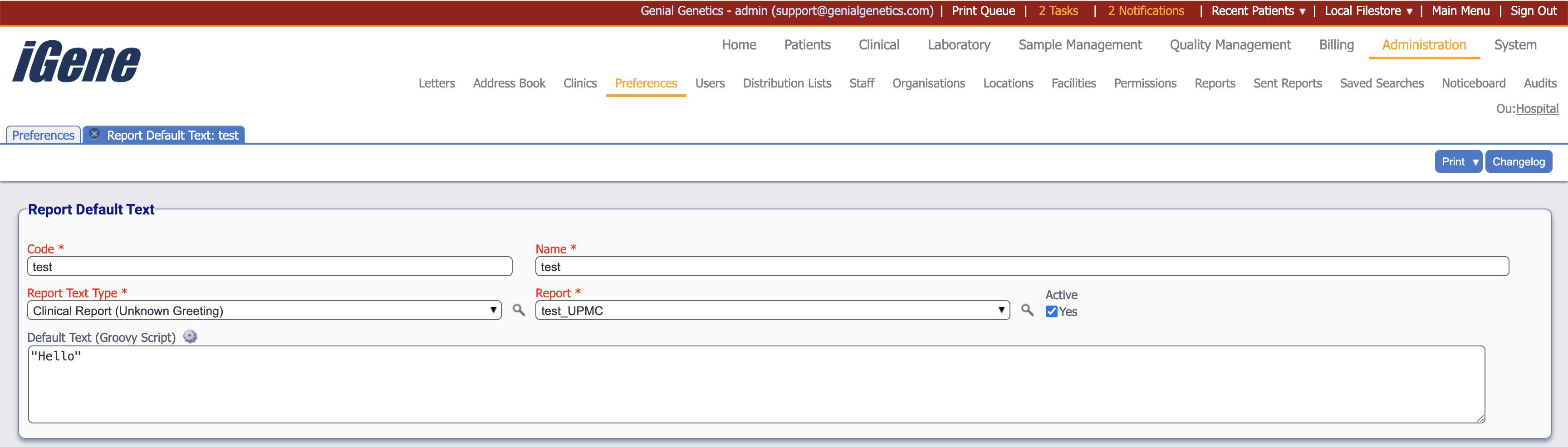Open the Report Text Type dropdown
Viewport: 1568px width, 447px height.
264,310
